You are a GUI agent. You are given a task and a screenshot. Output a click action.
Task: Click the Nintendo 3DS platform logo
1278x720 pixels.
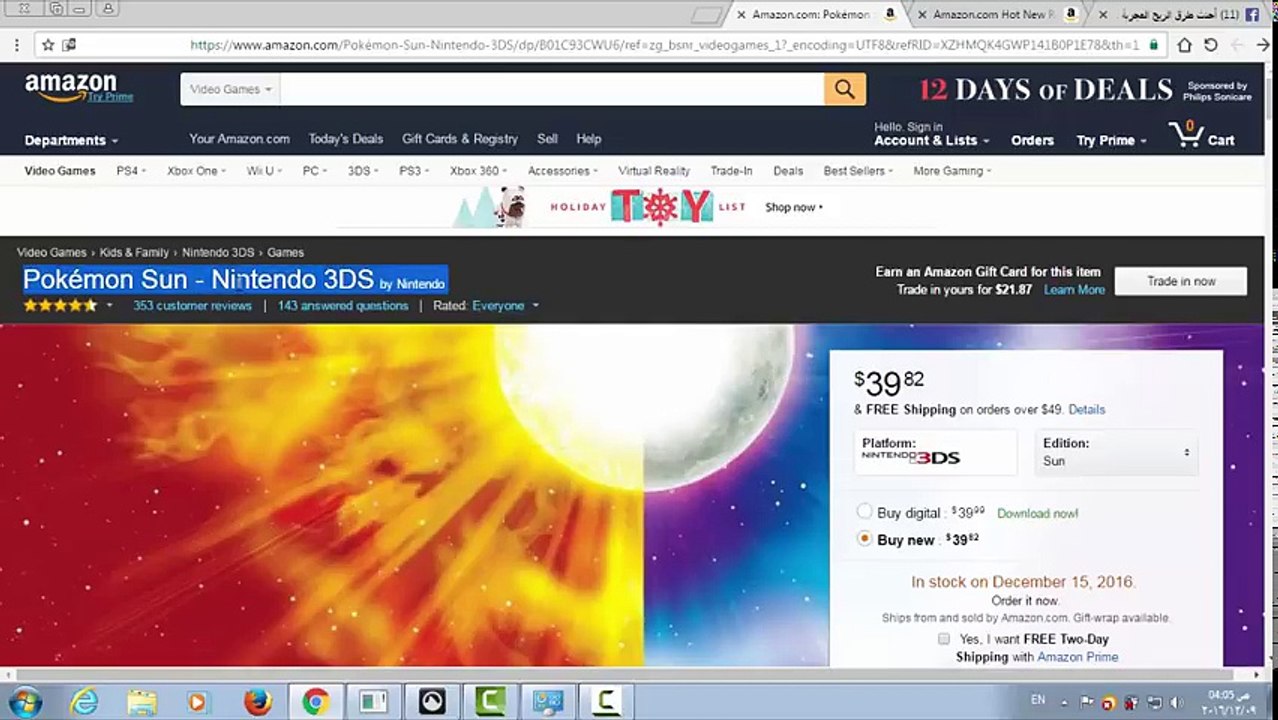pos(911,457)
